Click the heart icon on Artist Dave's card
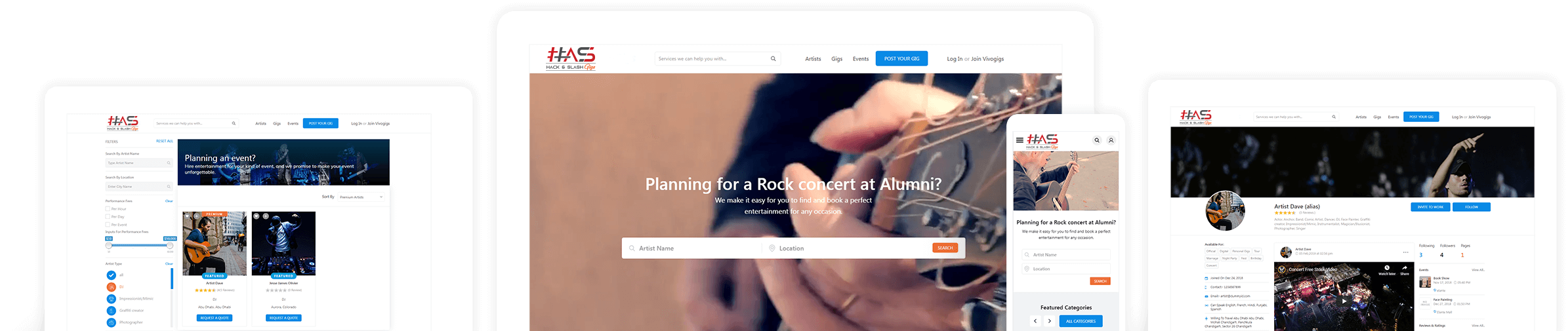Screen dimensions: 1568x331 tap(187, 216)
